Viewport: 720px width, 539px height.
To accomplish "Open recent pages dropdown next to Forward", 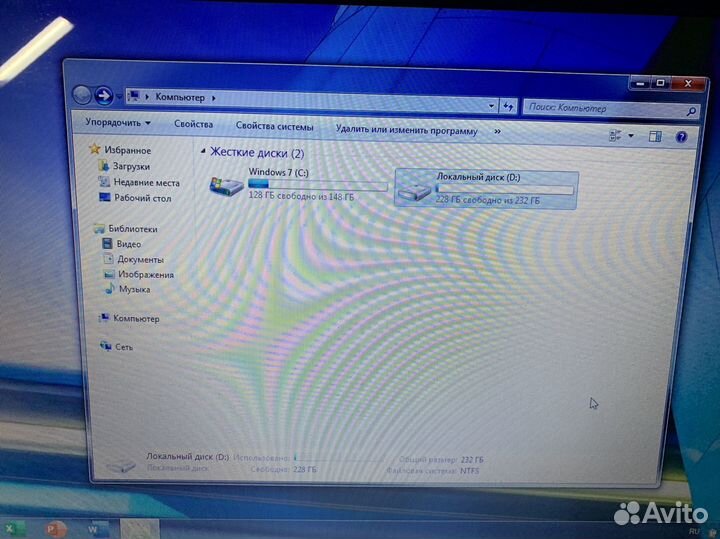I will 119,96.
